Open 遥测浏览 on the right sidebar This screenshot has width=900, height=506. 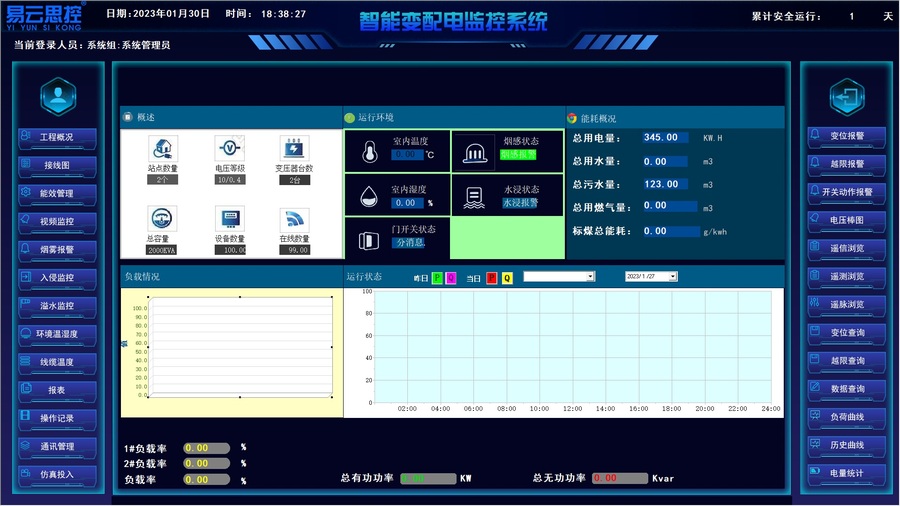coord(847,277)
